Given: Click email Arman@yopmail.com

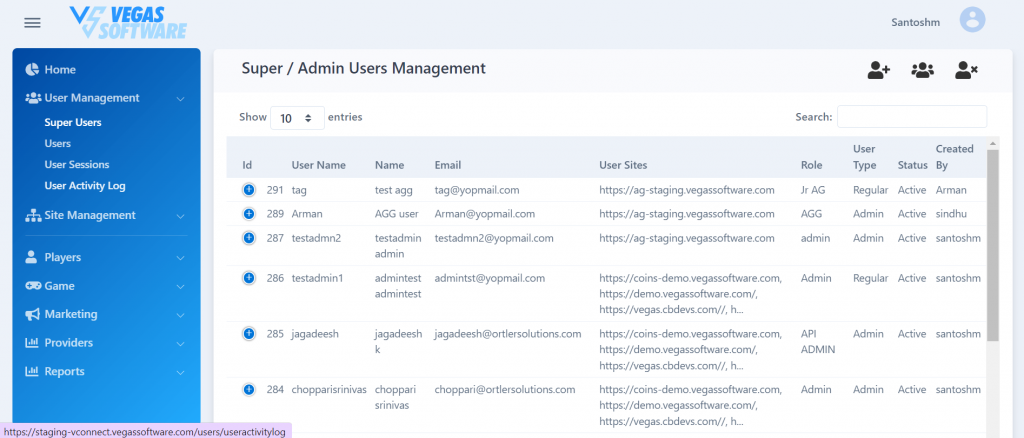Looking at the screenshot, I should [x=485, y=213].
